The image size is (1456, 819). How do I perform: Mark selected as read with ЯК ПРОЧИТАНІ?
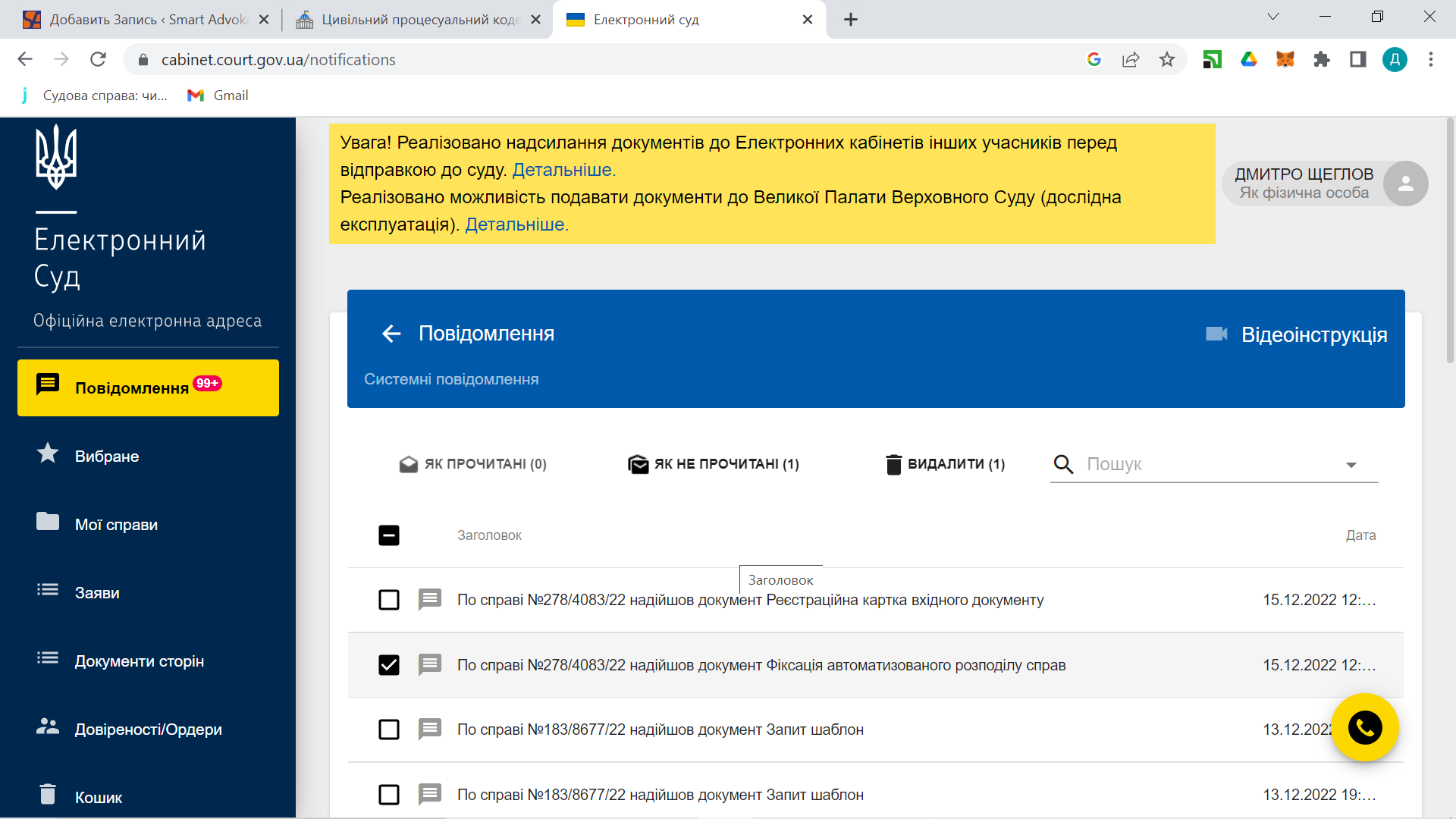[472, 464]
